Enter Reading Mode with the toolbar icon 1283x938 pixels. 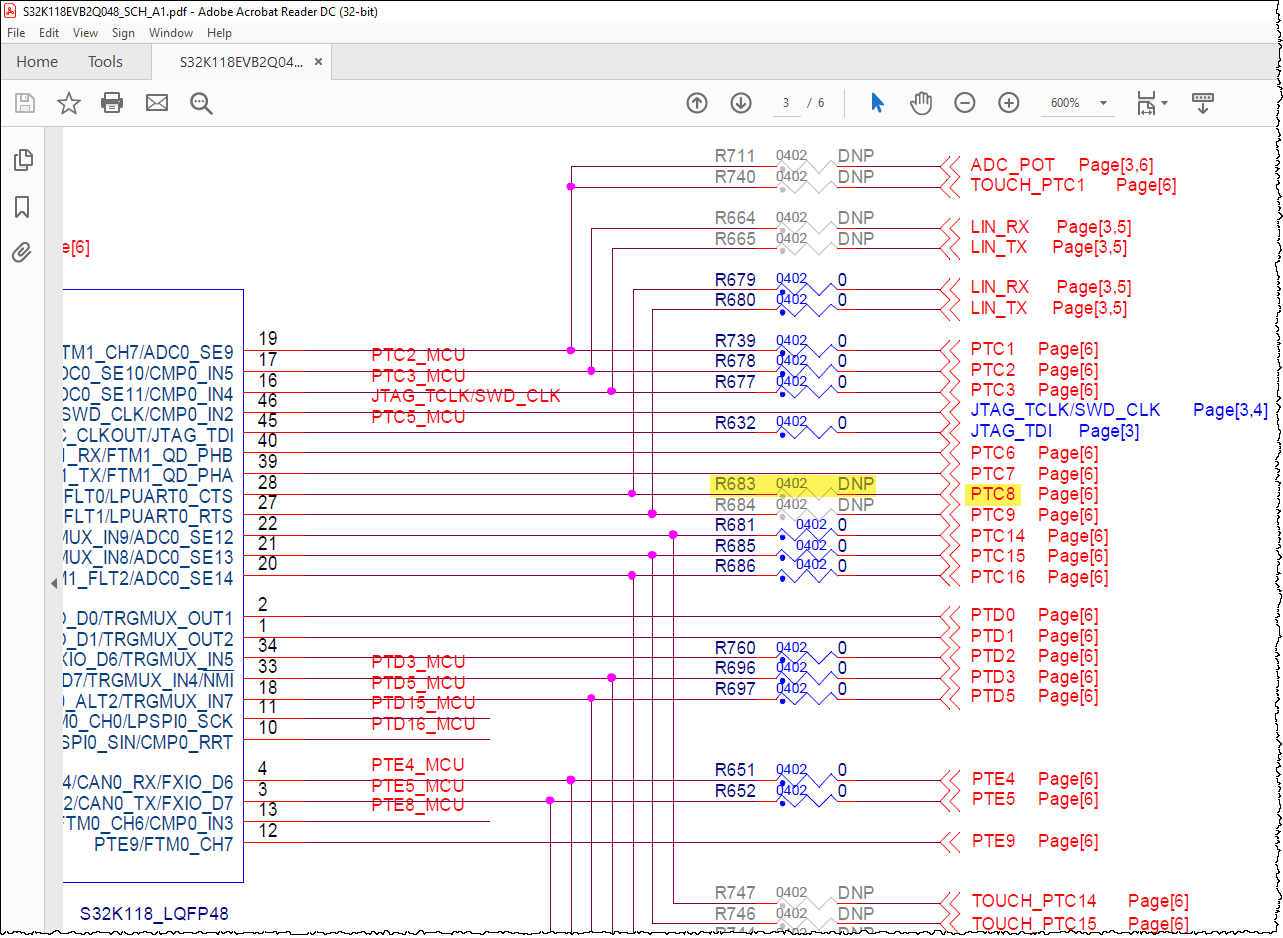point(1203,102)
